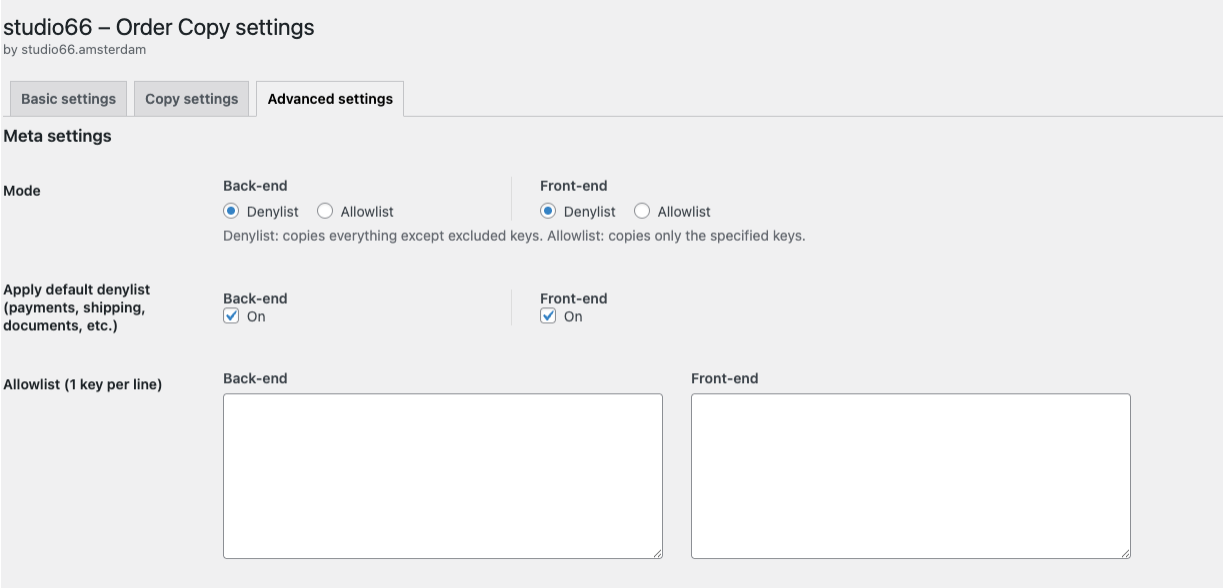Disable Back-end default denylist checkbox

[x=231, y=316]
